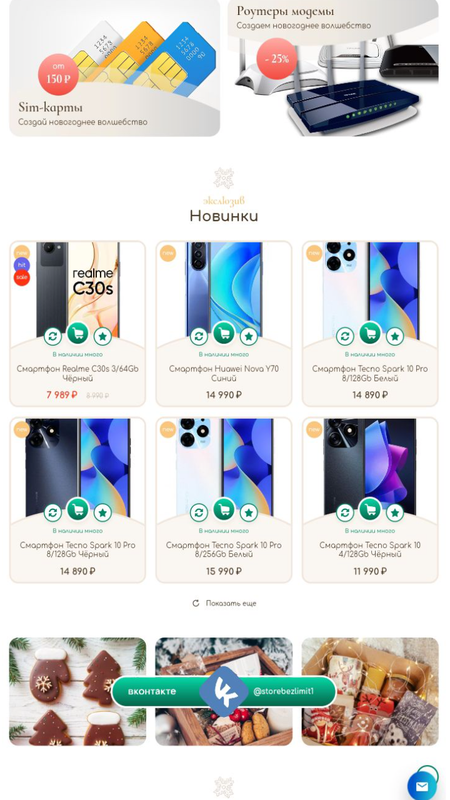Open the Смартфон Huawei Nova Y70 Синий link
This screenshot has width=450, height=800.
[x=224, y=373]
